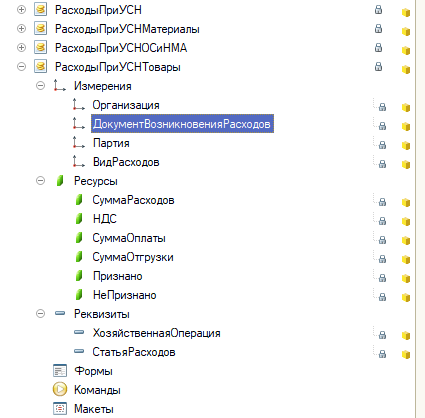
Task: Collapse the Измерения branch
Action: click(x=40, y=86)
